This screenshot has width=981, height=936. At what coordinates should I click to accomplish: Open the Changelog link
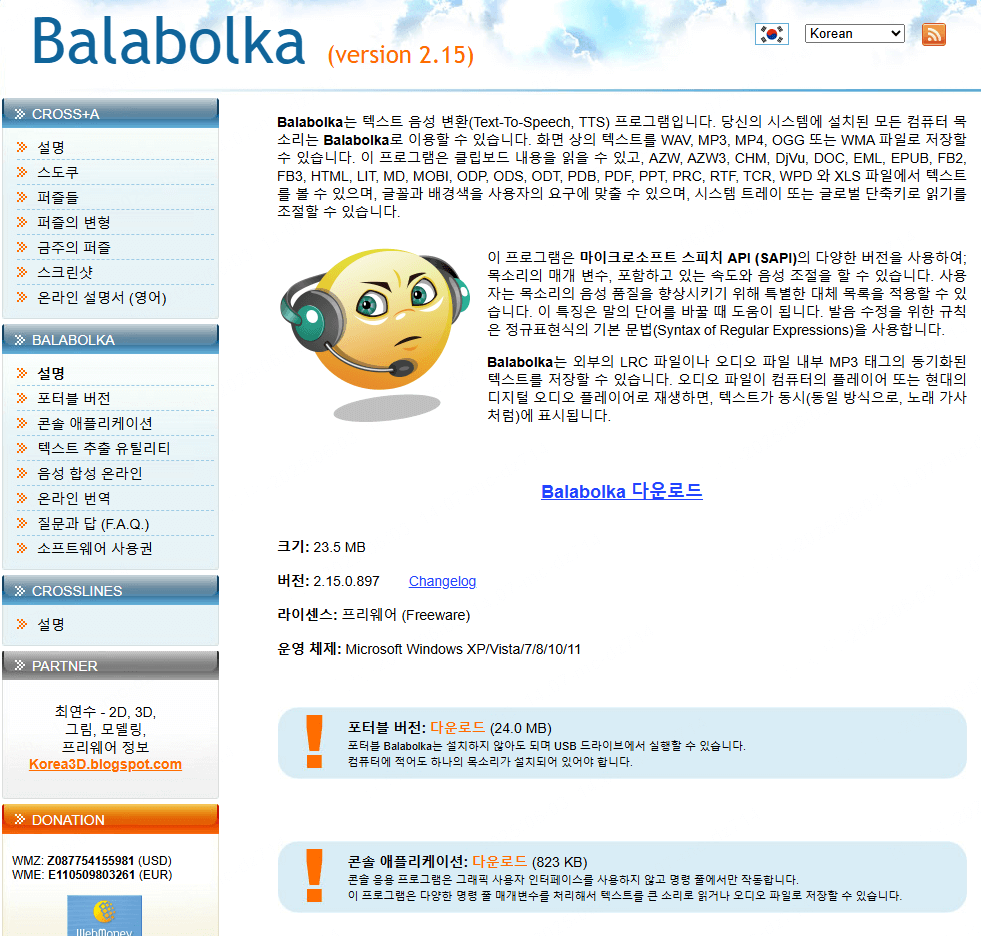442,581
